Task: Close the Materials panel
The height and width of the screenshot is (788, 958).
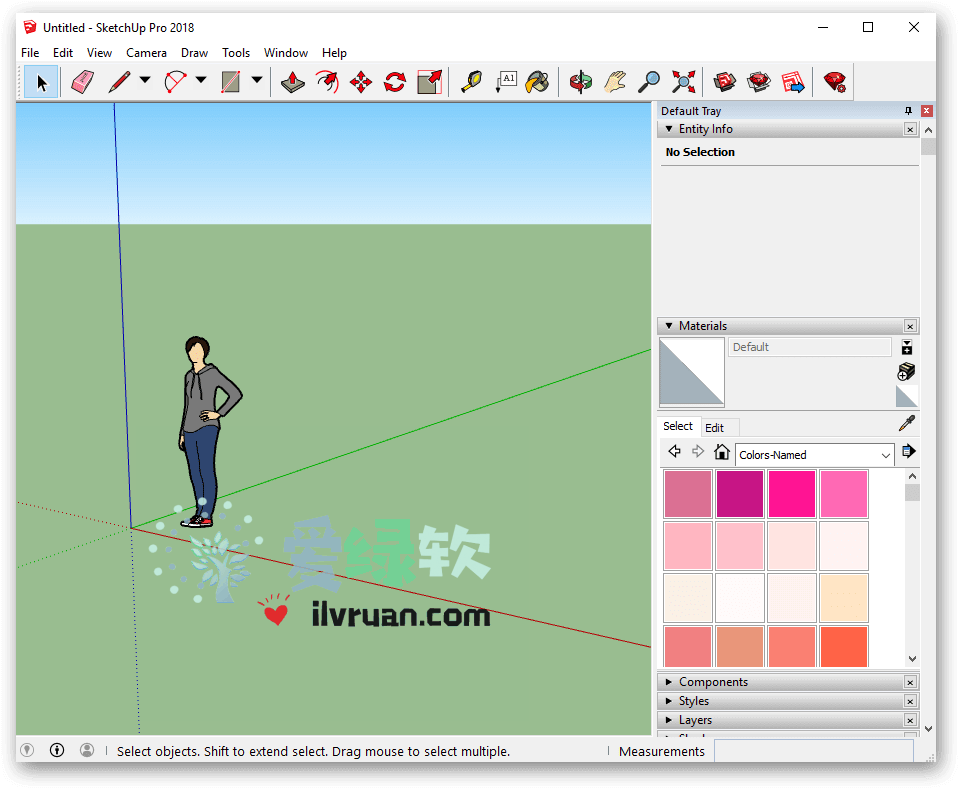Action: 910,326
